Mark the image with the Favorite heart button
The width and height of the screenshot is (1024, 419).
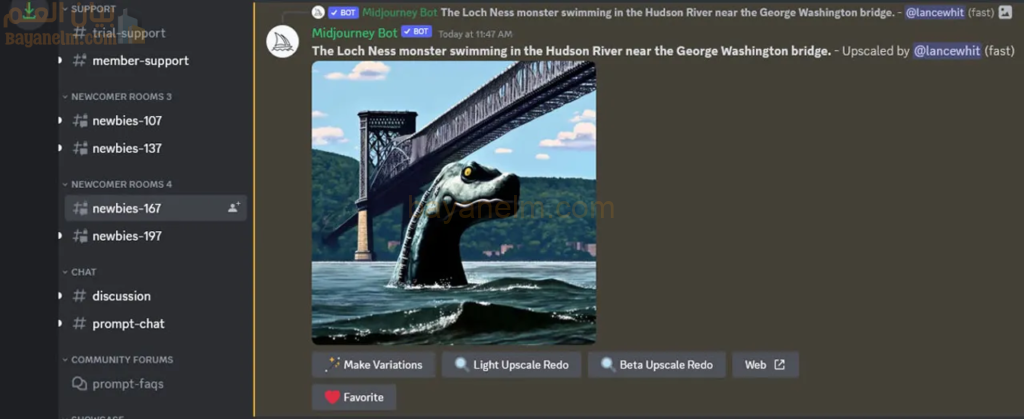(x=354, y=397)
